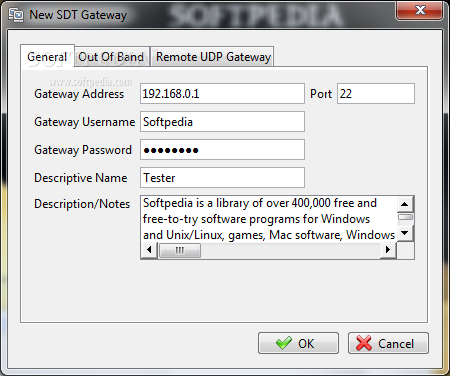Click the Port field showing 22
Image resolution: width=450 pixels, height=376 pixels.
click(x=376, y=94)
